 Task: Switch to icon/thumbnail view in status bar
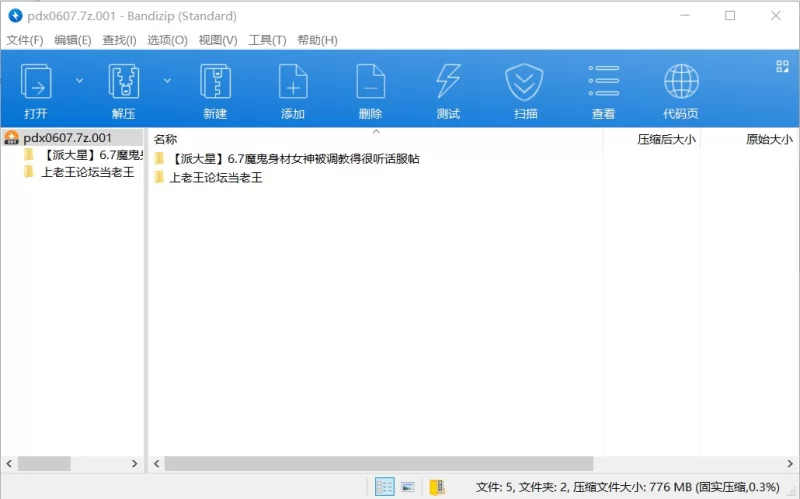(x=408, y=487)
